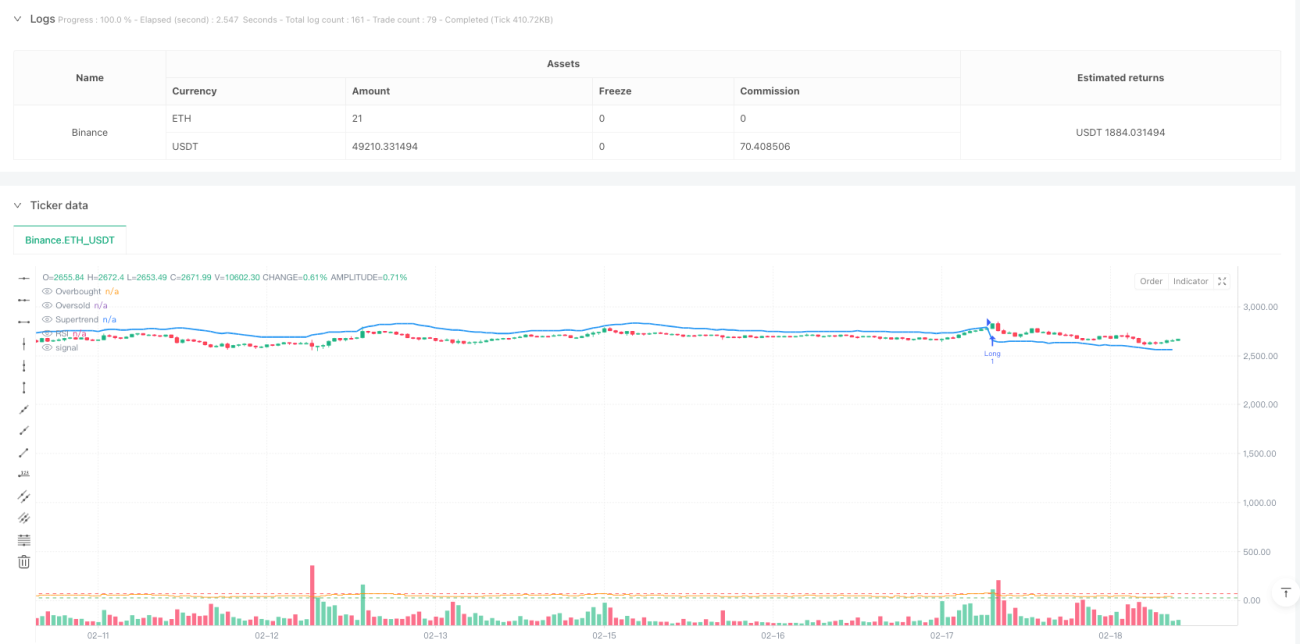The height and width of the screenshot is (644, 1300).
Task: Toggle the signal indicator eye icon
Action: [x=46, y=347]
